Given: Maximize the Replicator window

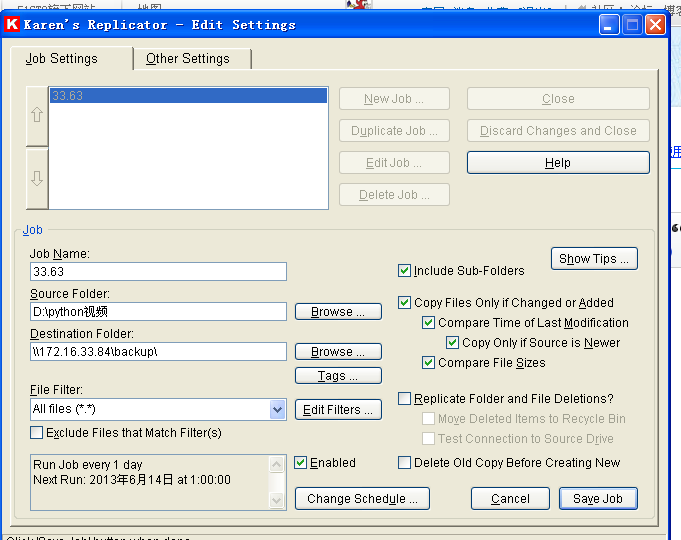Looking at the screenshot, I should click(x=632, y=24).
